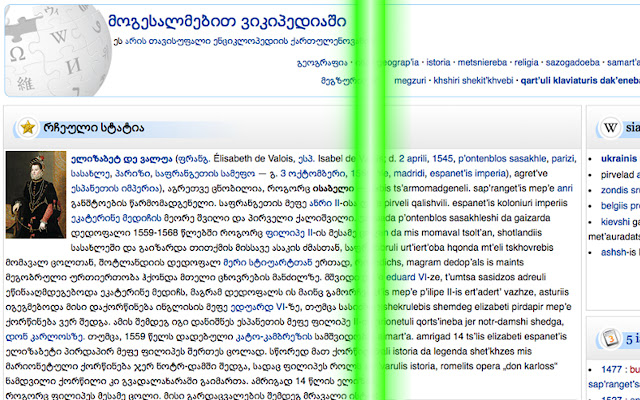Open the 'დონ კარლოსზე' link
This screenshot has height=400, width=640.
45,337
